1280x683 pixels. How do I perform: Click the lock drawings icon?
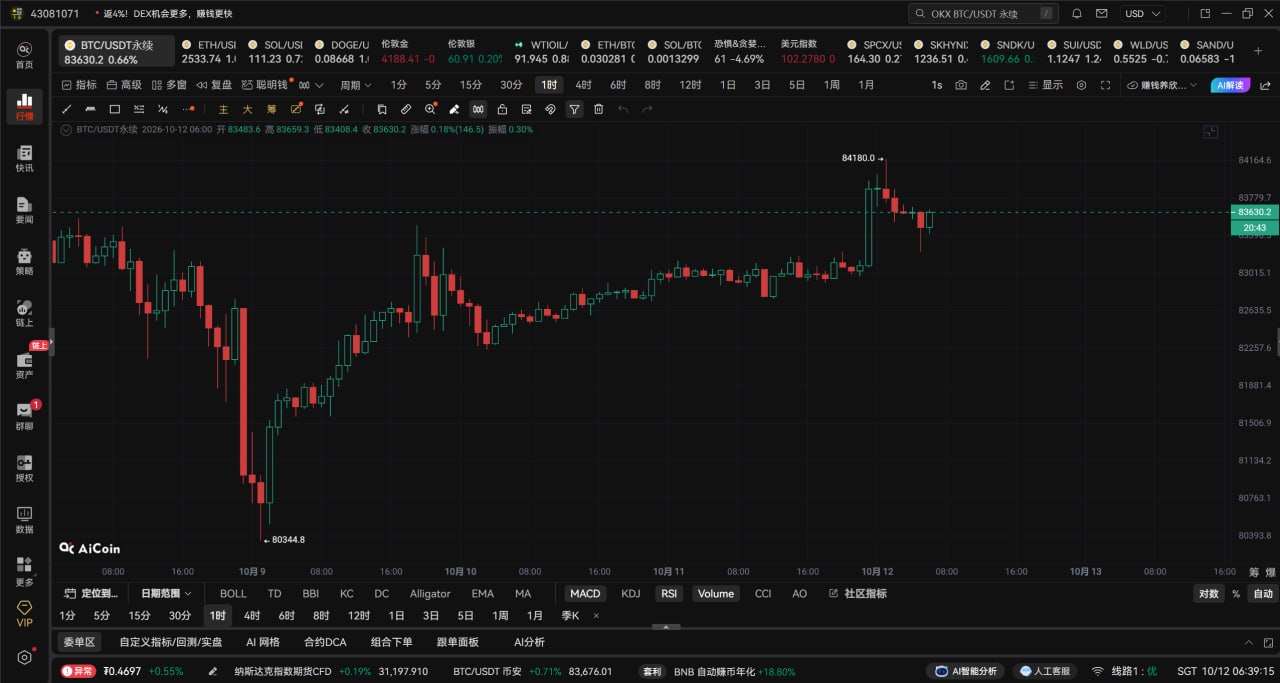[x=502, y=109]
